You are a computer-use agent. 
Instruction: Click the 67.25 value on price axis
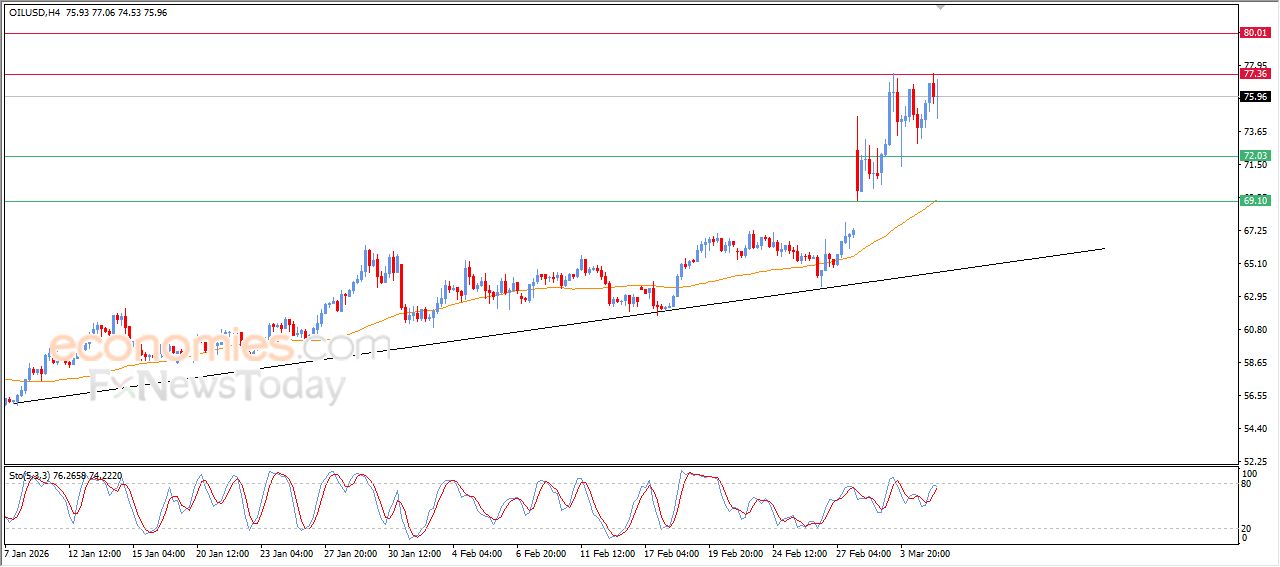1255,231
